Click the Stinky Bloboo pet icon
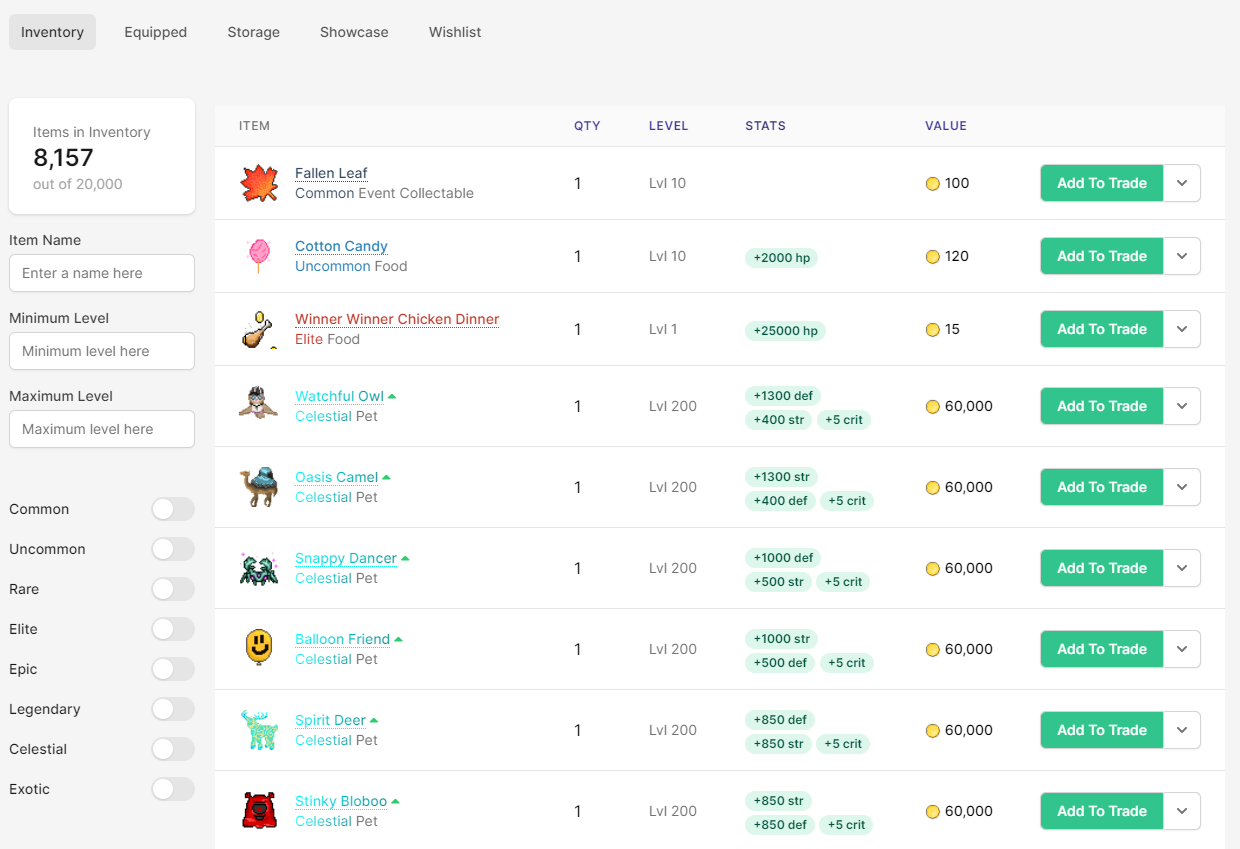Screen dimensions: 1240x849 pyautogui.click(x=259, y=811)
